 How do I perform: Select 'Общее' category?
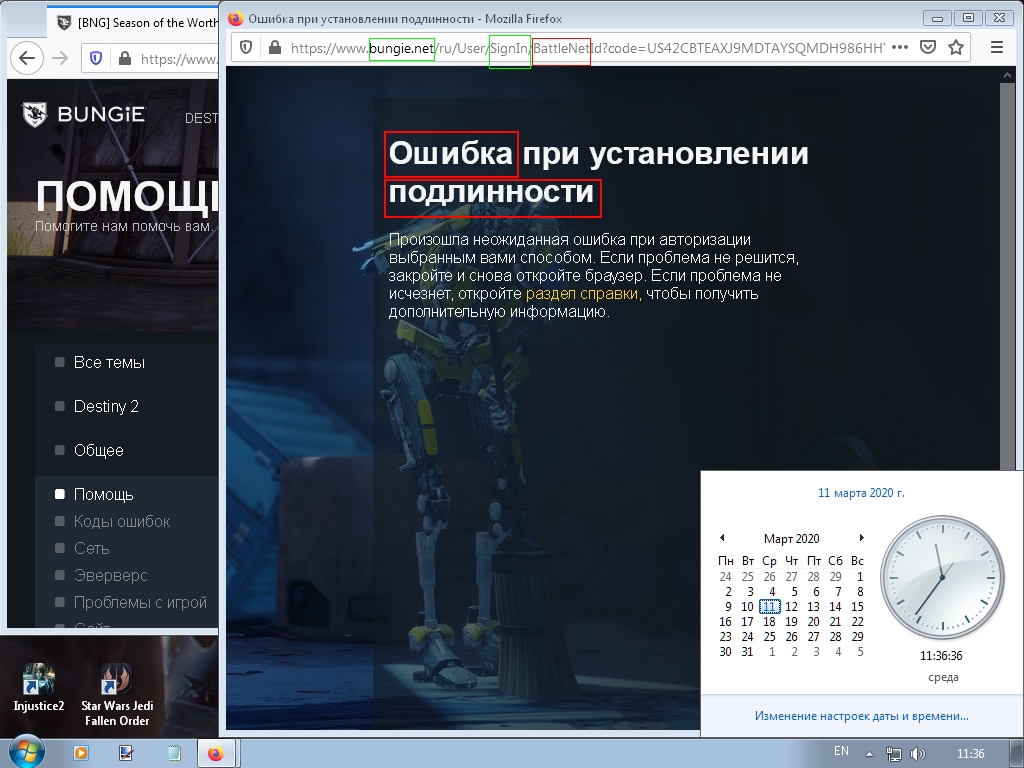point(98,450)
